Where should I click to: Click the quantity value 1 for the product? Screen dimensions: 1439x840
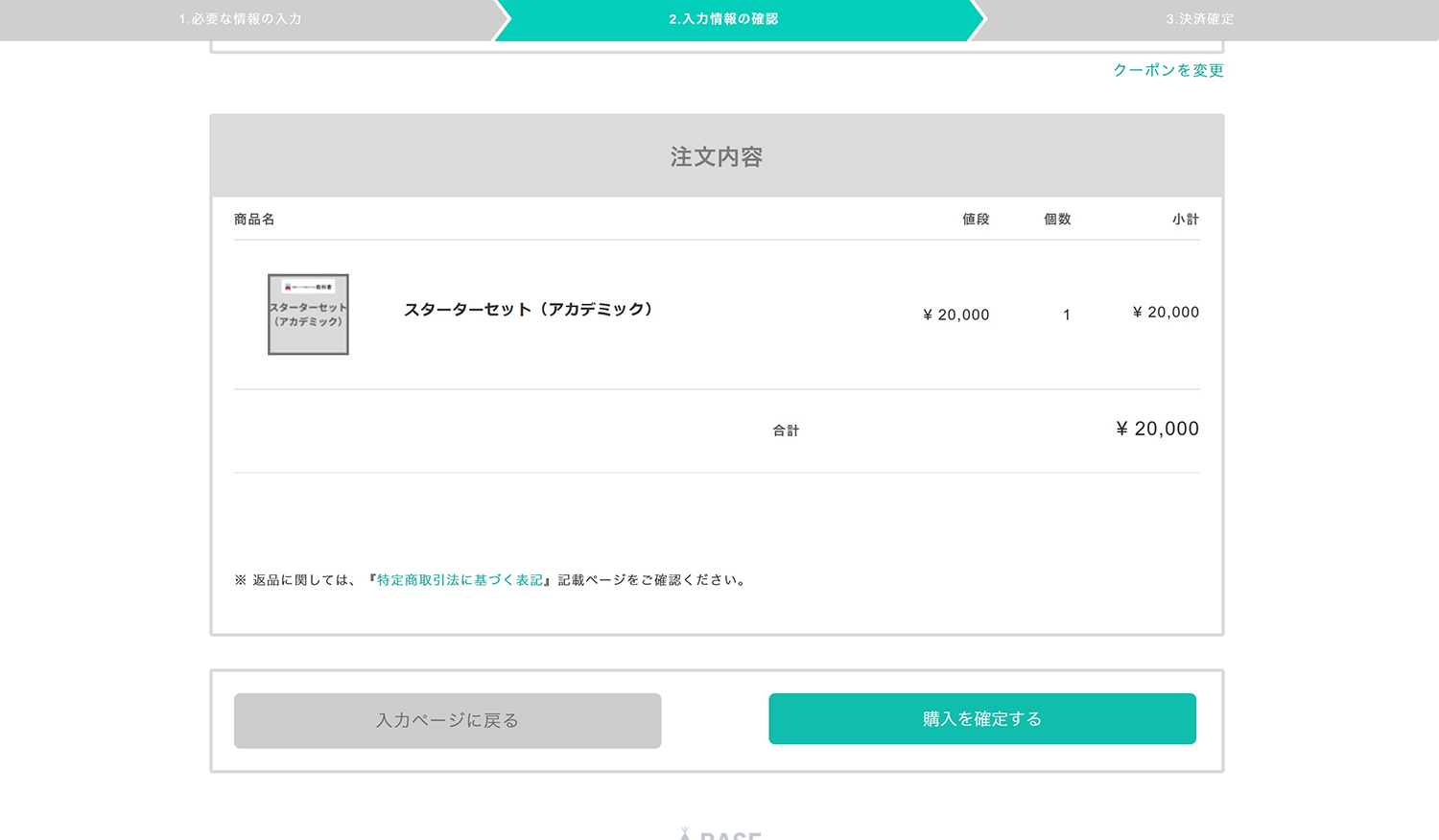tap(1066, 315)
